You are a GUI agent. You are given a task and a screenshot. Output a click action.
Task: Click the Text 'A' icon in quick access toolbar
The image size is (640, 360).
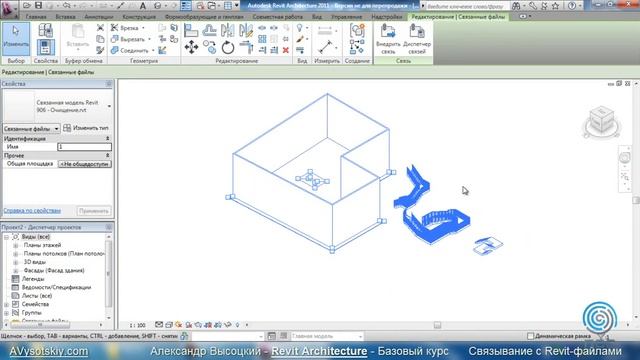tap(142, 6)
